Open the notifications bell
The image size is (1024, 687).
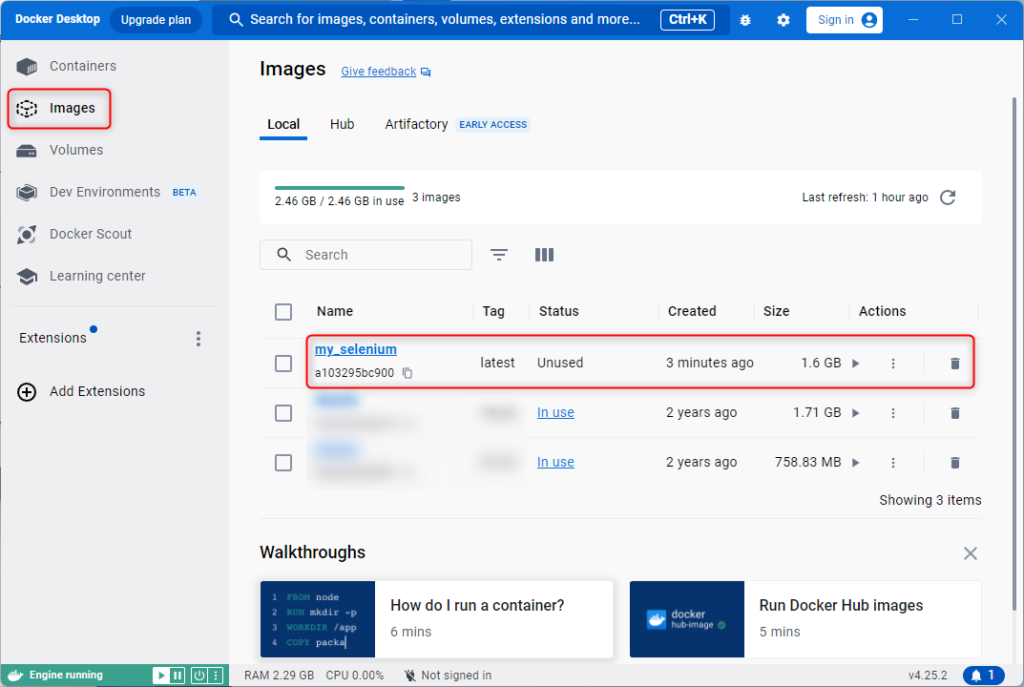(x=983, y=675)
